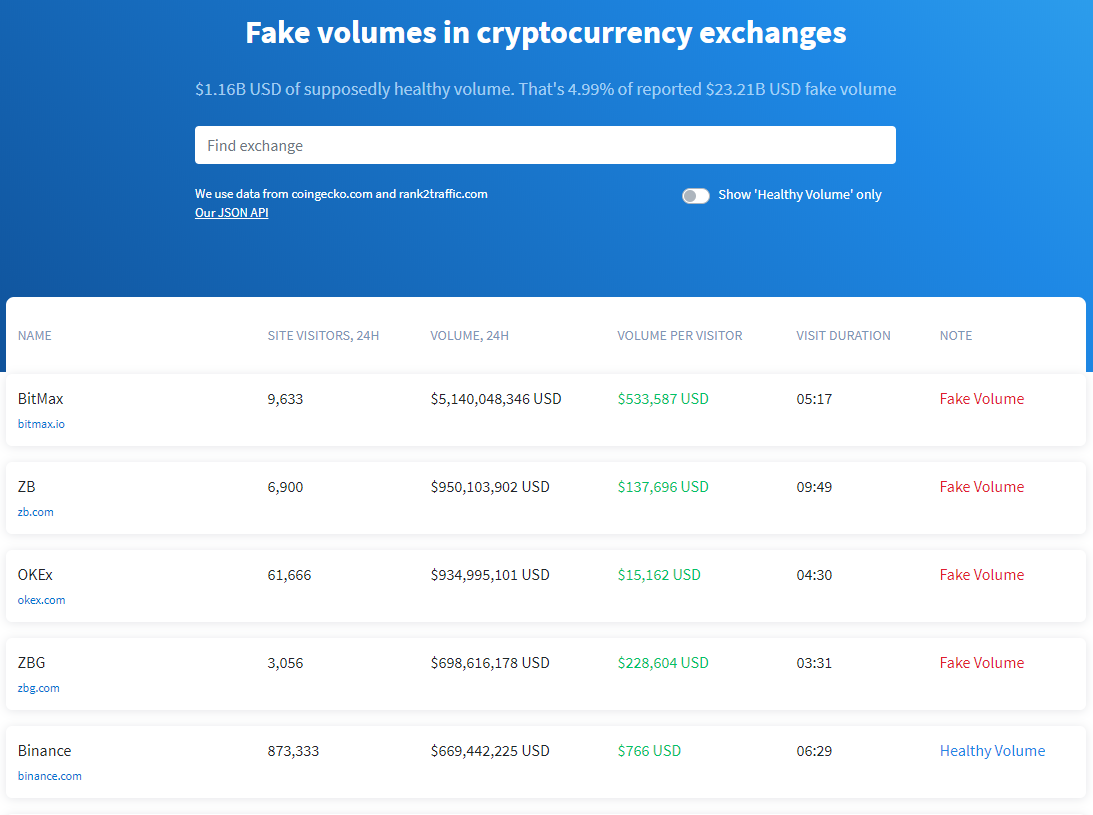This screenshot has height=815, width=1093.
Task: Sort the table by NOTE column
Action: point(956,335)
